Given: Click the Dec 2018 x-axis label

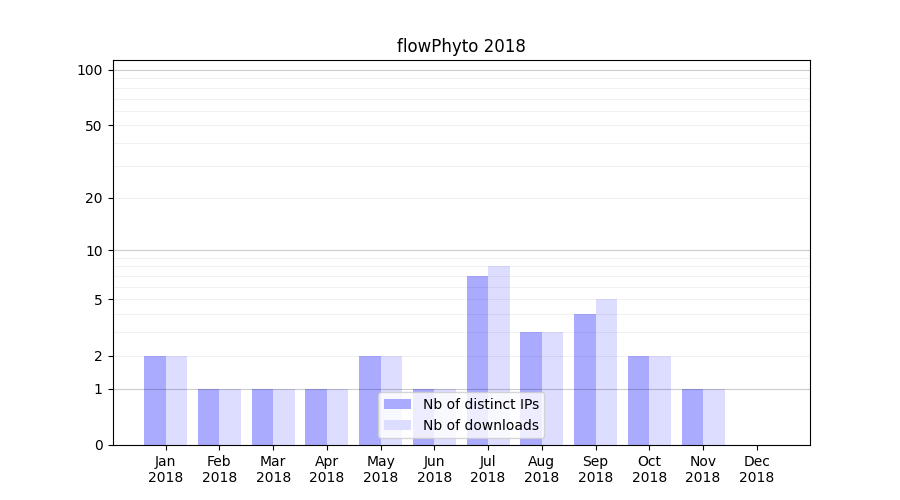Looking at the screenshot, I should coord(756,469).
